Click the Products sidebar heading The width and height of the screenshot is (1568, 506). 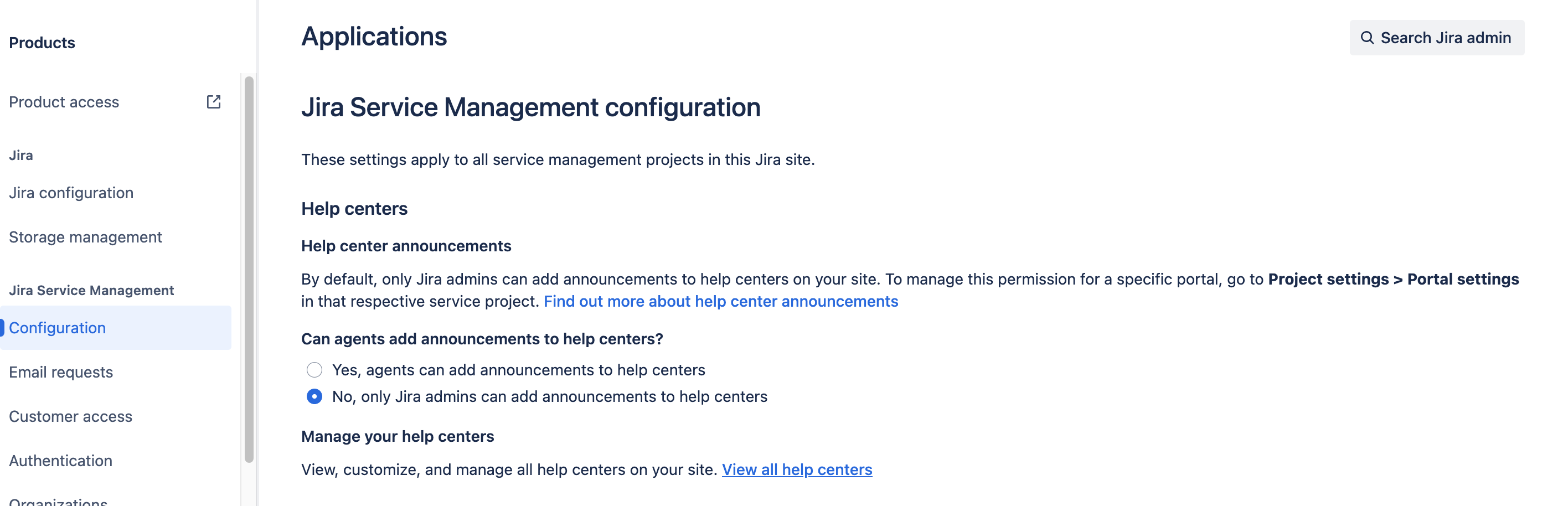tap(42, 43)
